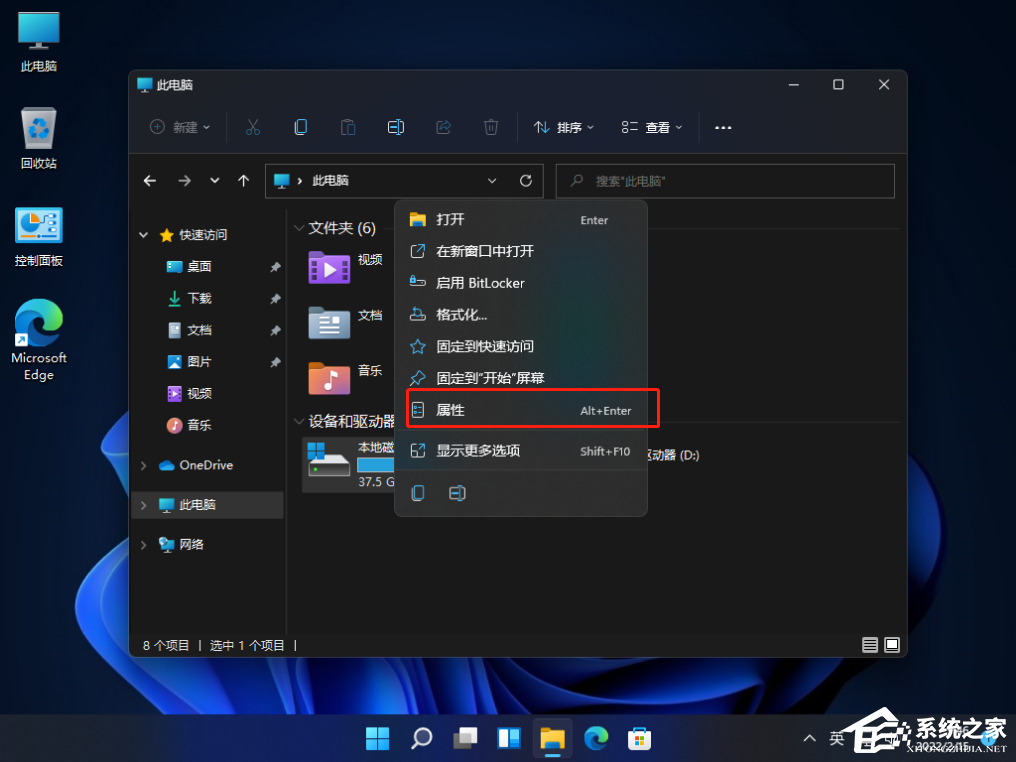Select 文档 in the sidebar quick access
1016x762 pixels.
pyautogui.click(x=199, y=330)
